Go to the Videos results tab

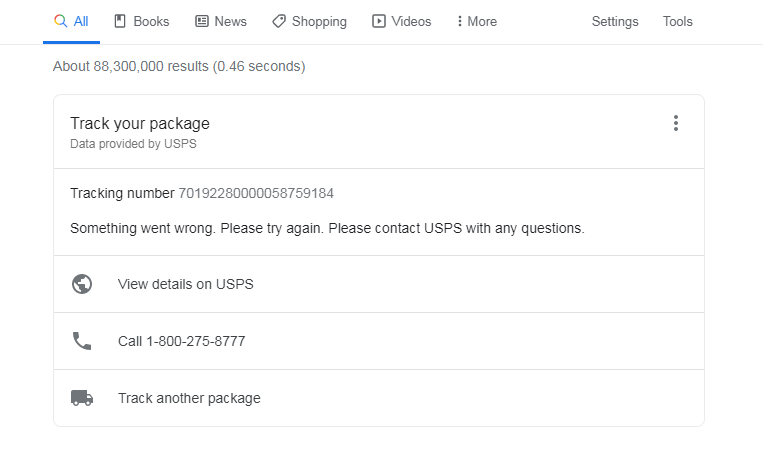[x=411, y=21]
